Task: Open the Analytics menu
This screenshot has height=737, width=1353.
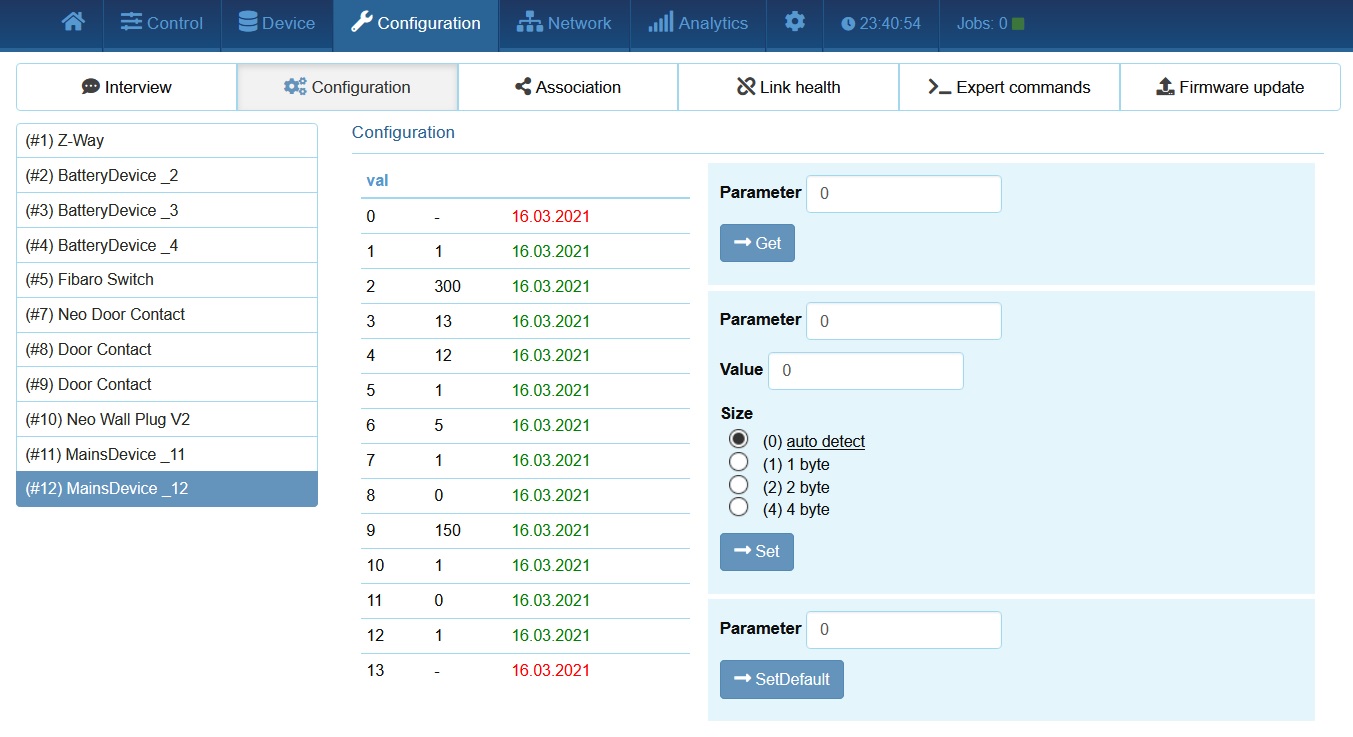Action: (698, 23)
